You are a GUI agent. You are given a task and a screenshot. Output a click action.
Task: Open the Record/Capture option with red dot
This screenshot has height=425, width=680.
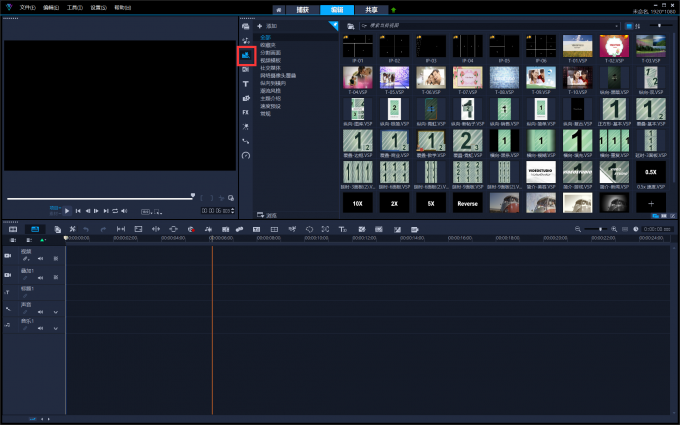tap(191, 229)
